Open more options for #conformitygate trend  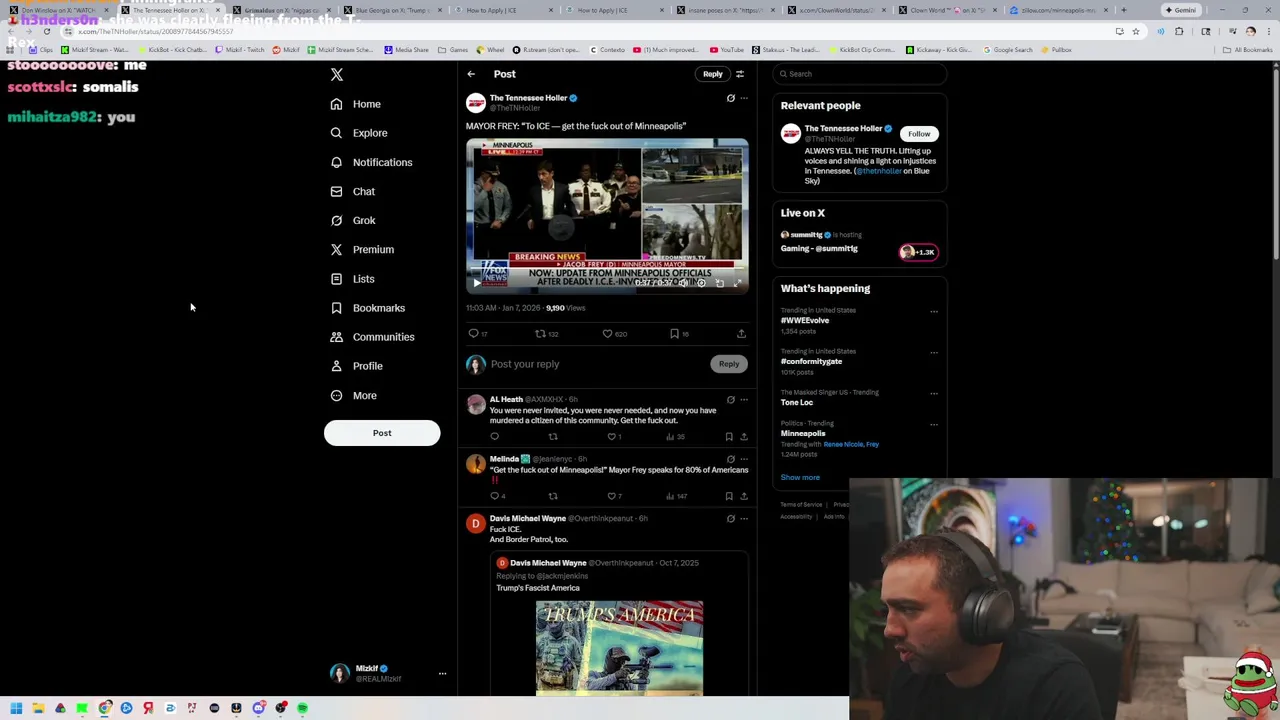[934, 352]
